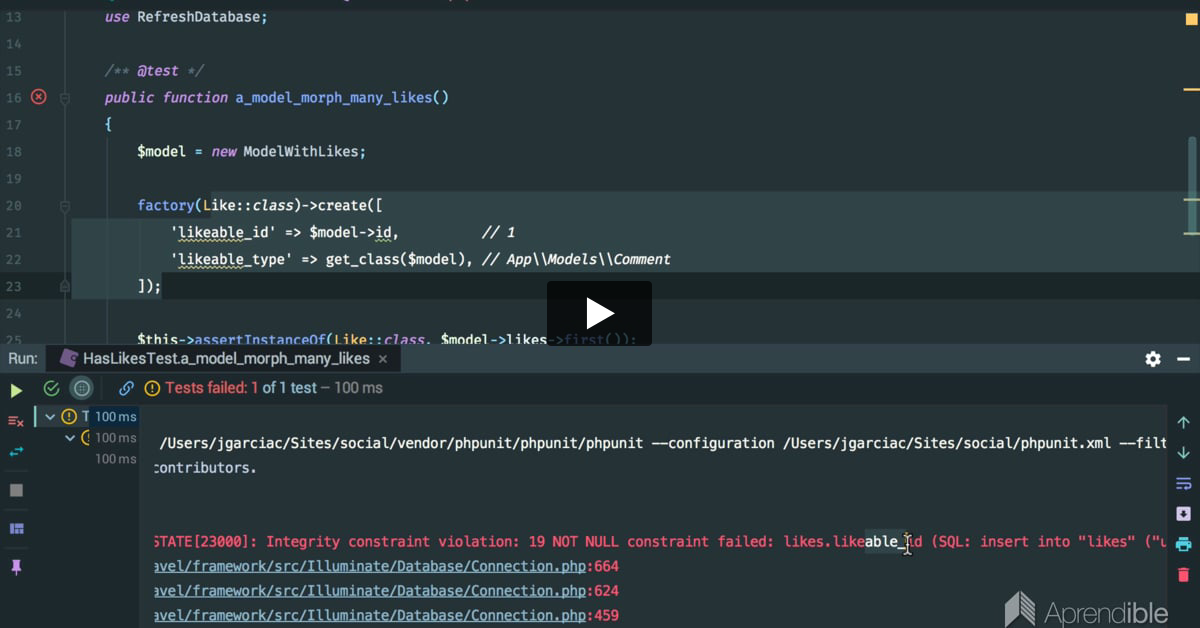Viewport: 1200px width, 628px height.
Task: Collapse the second-level test tree node
Action: point(69,438)
